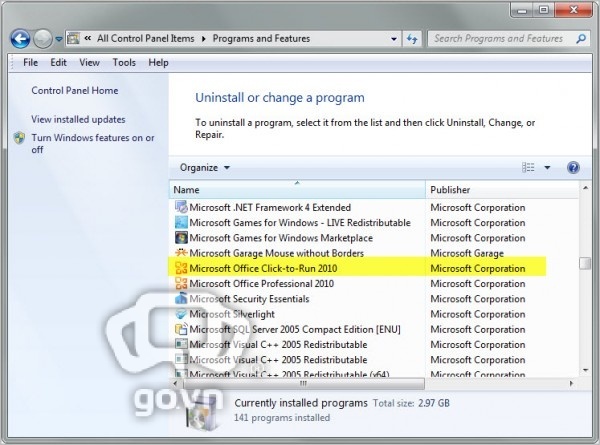Click the Programs and Features breadcrumb

[261, 39]
